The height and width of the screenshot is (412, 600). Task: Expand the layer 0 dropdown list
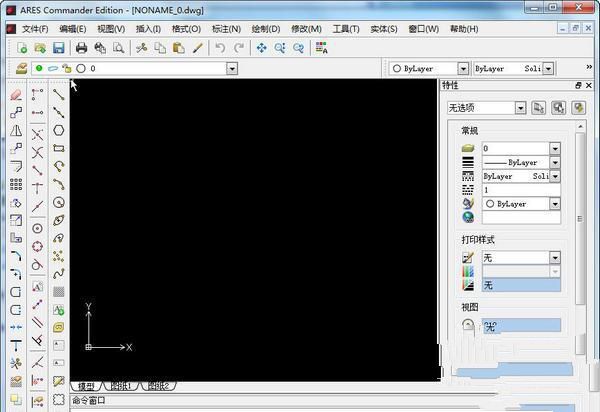coord(232,68)
